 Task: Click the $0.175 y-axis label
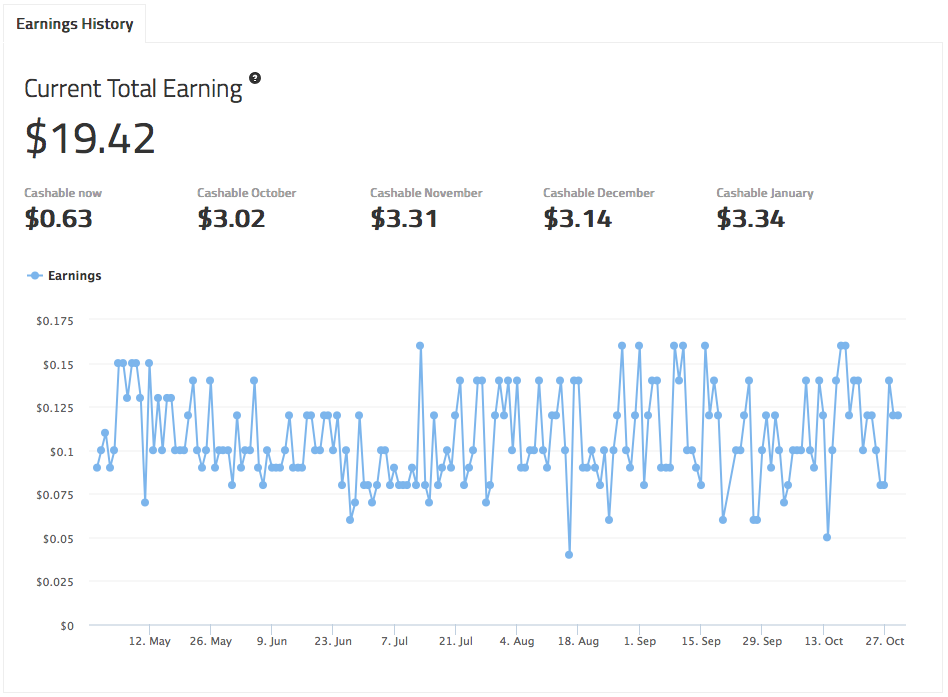[x=54, y=321]
